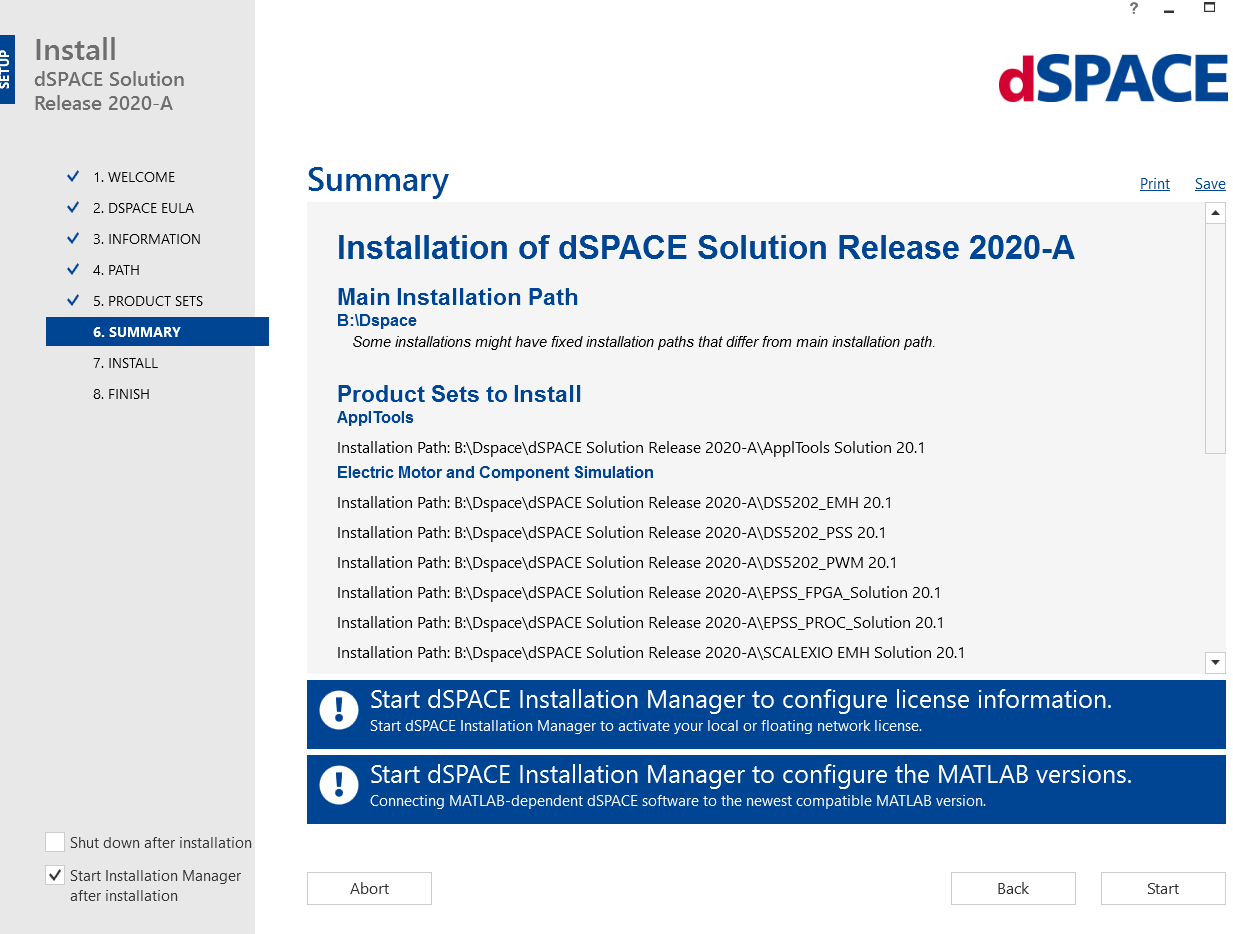Image resolution: width=1233 pixels, height=934 pixels.
Task: Toggle the checkbox next to INFORMATION step
Action: [x=72, y=238]
